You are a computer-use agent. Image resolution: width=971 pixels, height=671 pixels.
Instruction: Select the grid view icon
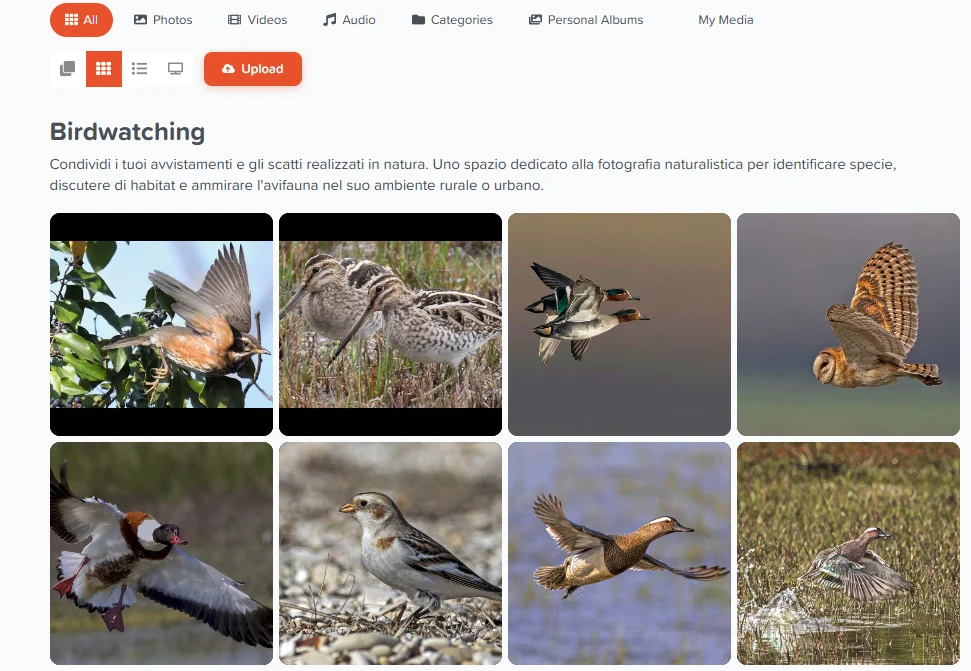pos(103,69)
